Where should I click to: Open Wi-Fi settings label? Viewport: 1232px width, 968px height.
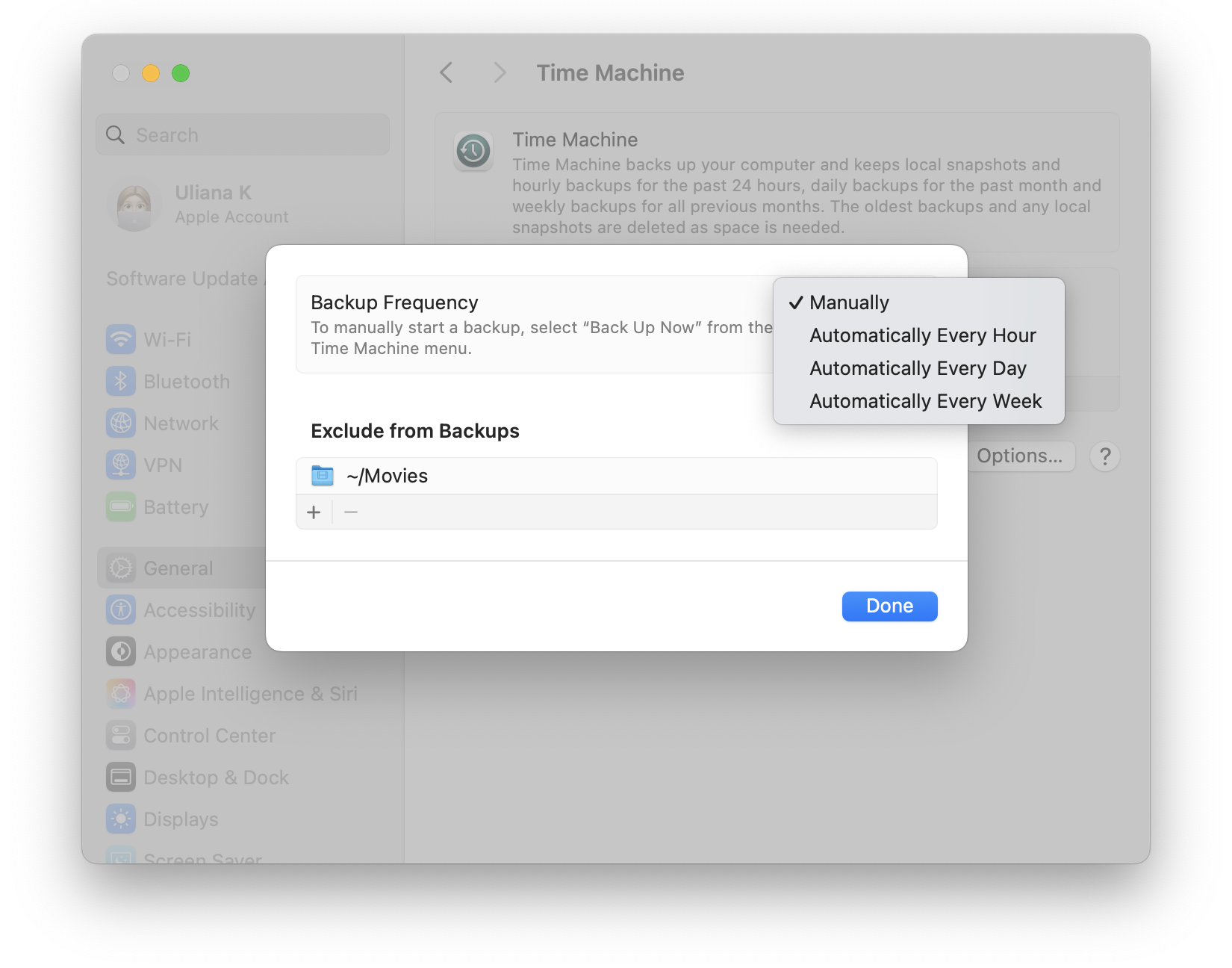point(167,340)
